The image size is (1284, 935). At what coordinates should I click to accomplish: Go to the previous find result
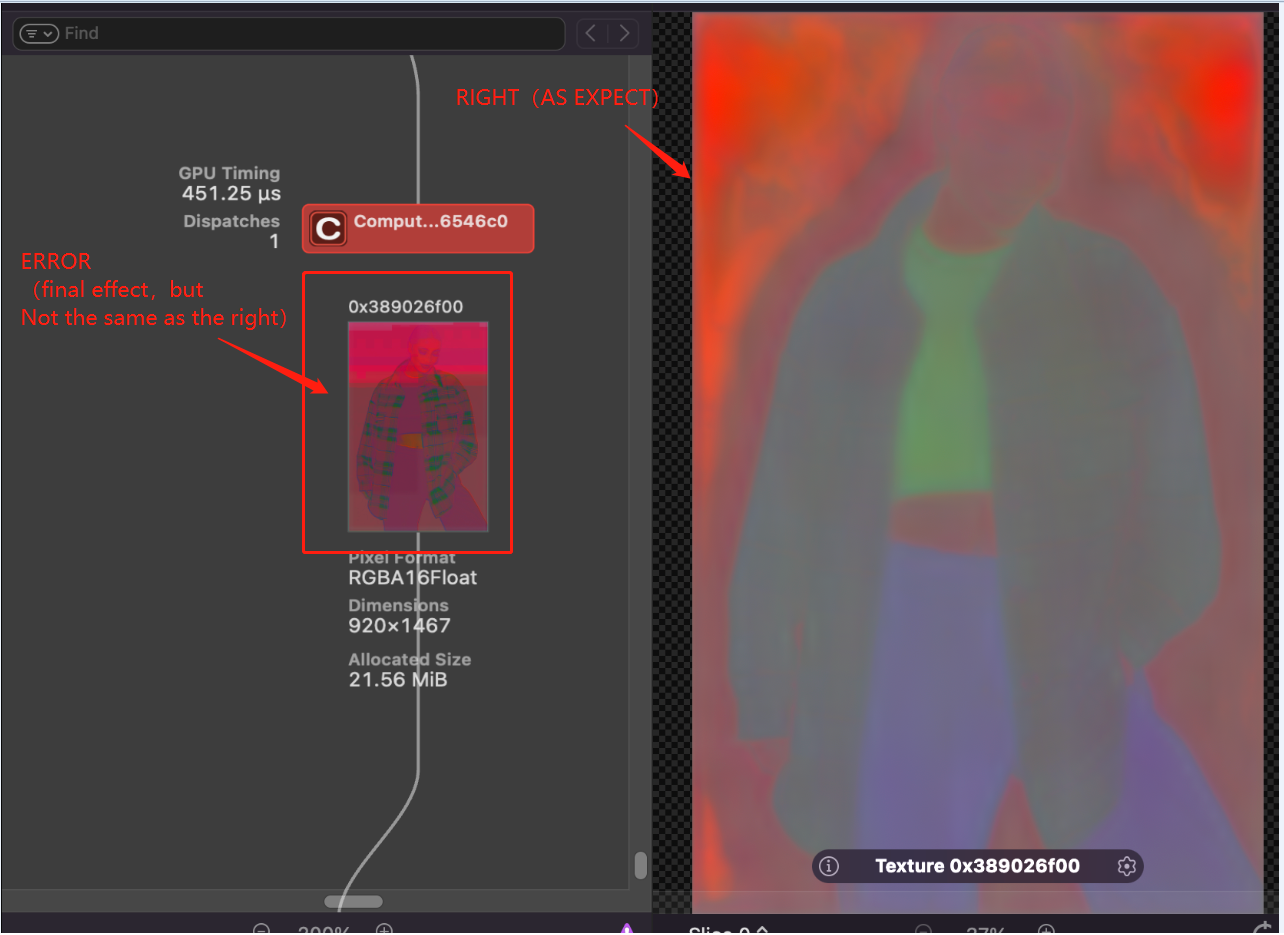(591, 33)
